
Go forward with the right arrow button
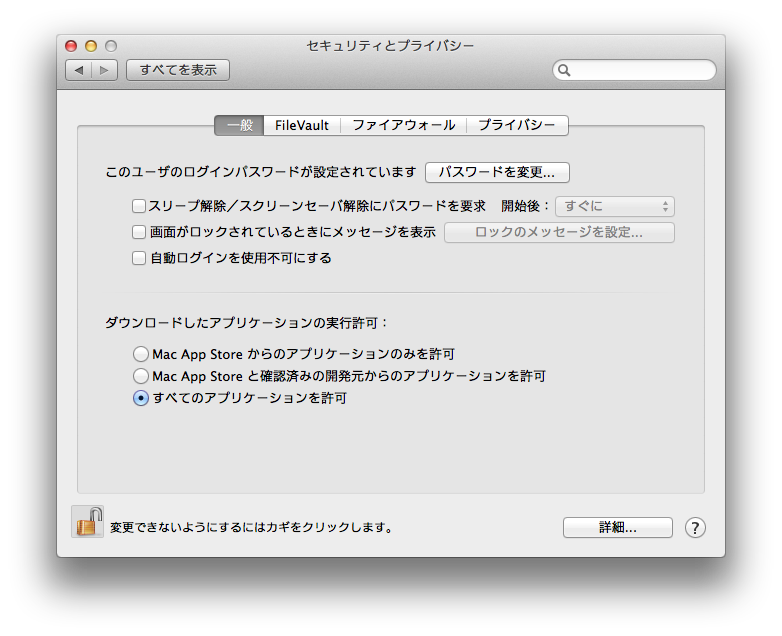(x=104, y=70)
